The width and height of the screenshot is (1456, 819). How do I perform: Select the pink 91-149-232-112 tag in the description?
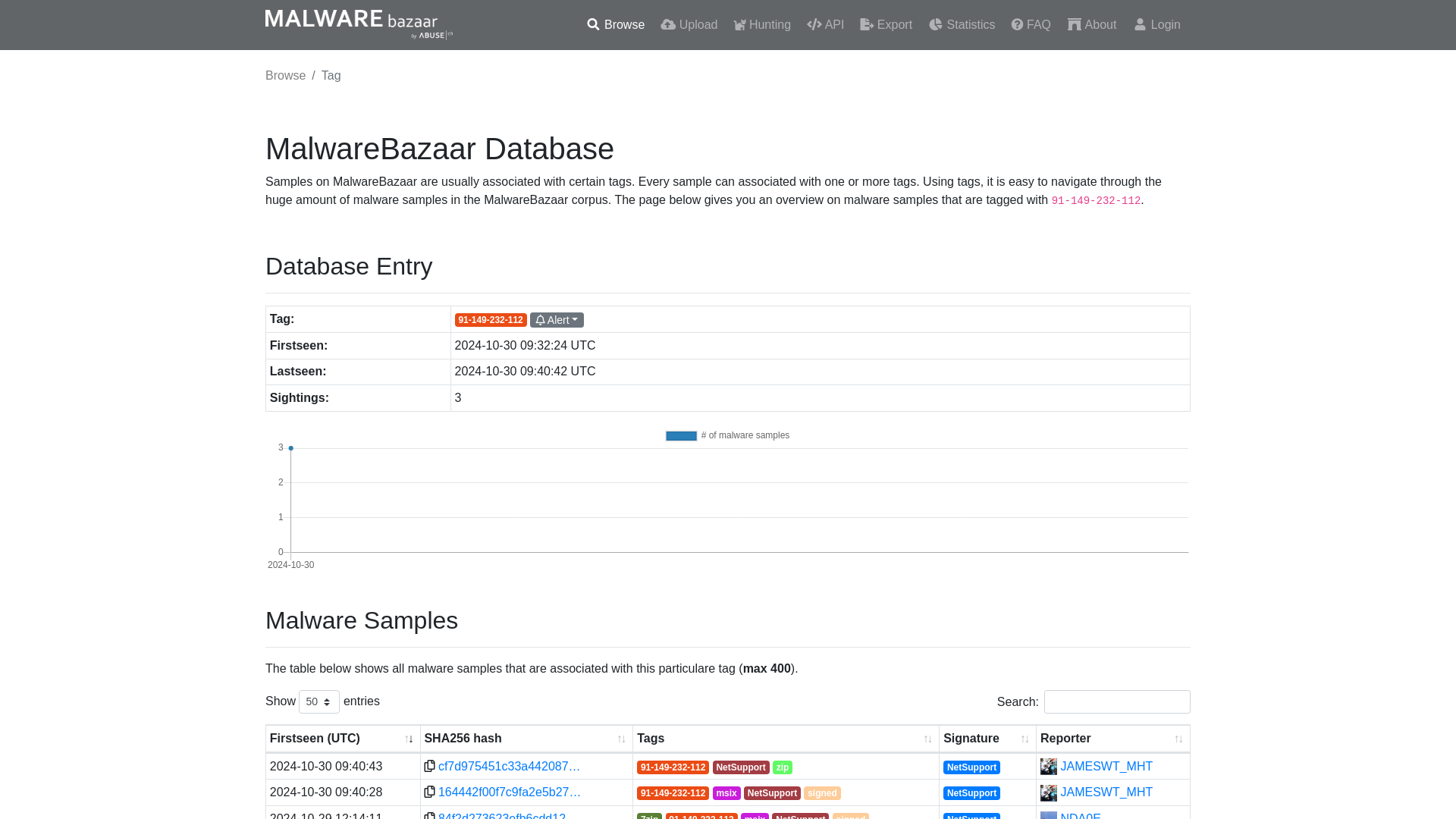(x=1096, y=201)
